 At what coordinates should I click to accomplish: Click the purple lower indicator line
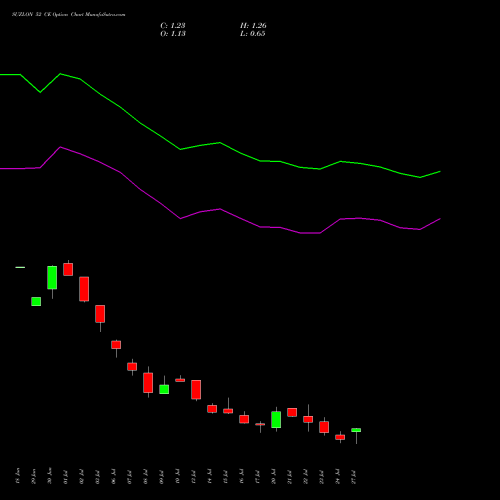point(220,209)
